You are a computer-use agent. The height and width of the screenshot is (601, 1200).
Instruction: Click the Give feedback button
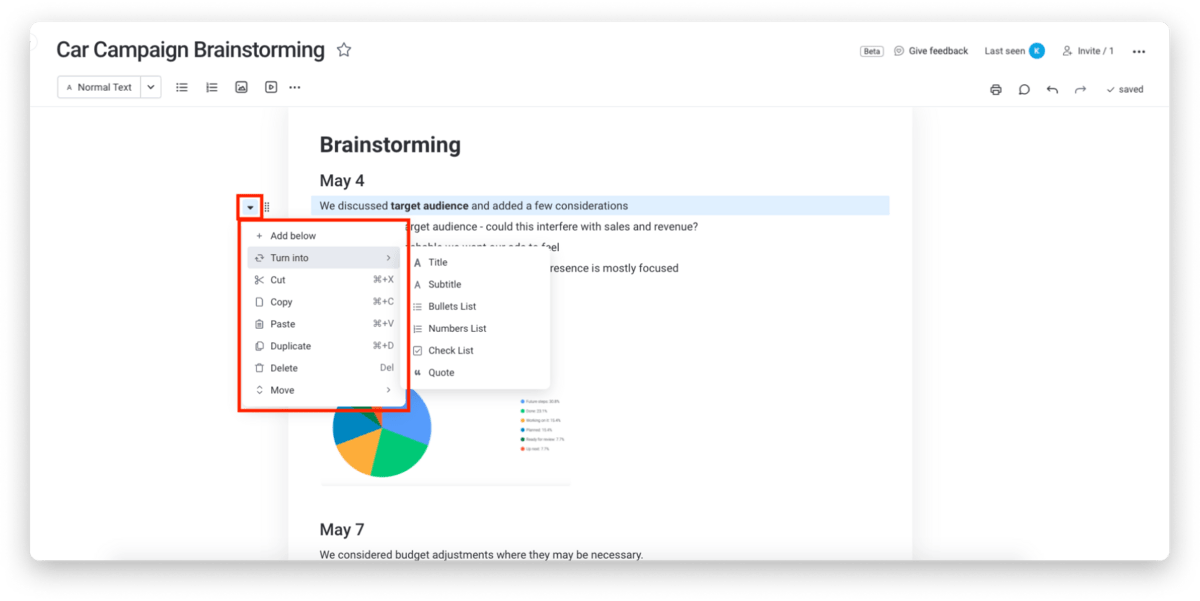(x=931, y=51)
